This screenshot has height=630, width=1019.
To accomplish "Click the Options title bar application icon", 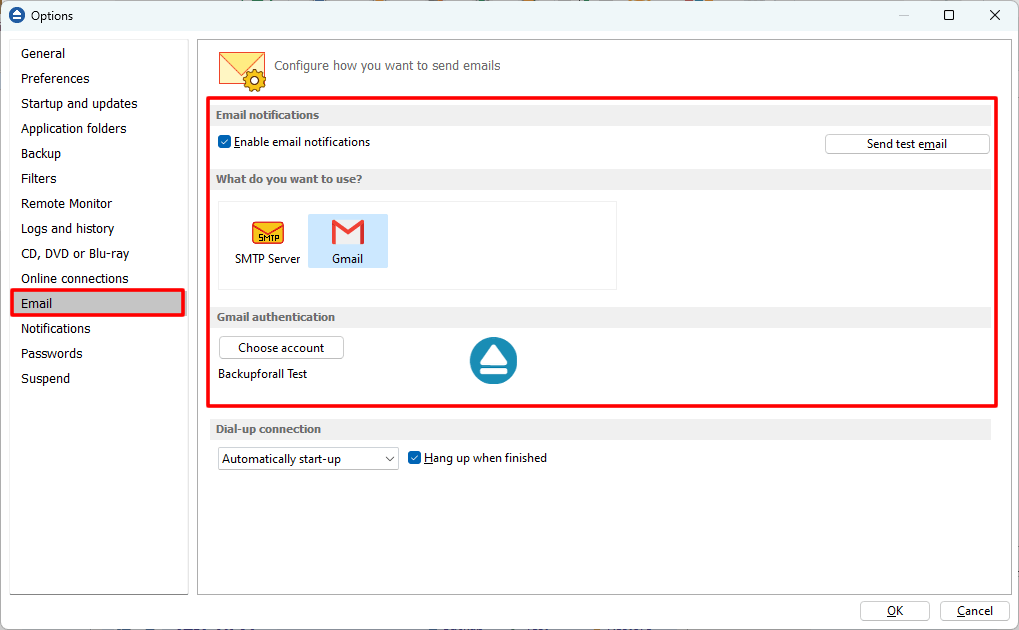I will pos(15,15).
